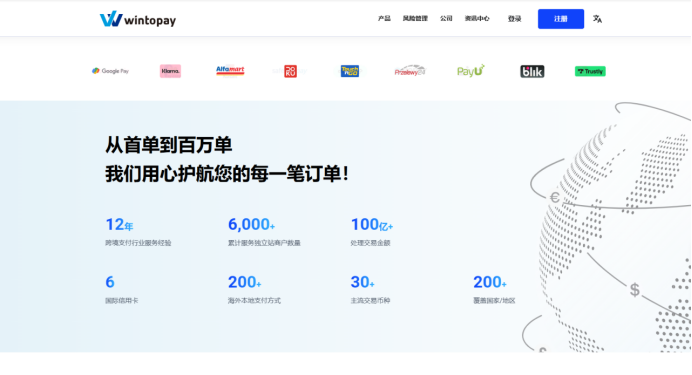
Task: Click the pink Klarna logo
Action: (170, 71)
